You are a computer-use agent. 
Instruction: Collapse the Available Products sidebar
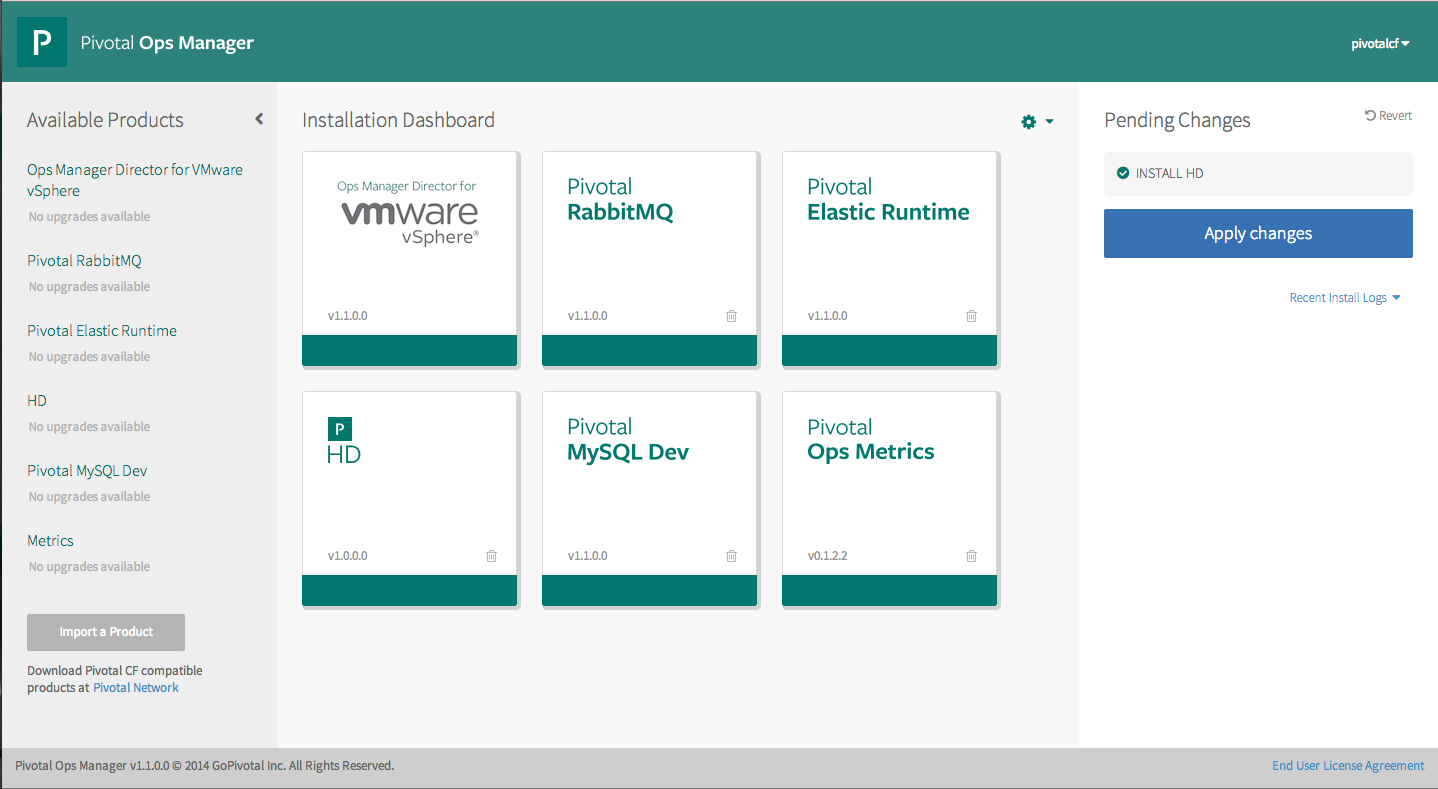258,118
